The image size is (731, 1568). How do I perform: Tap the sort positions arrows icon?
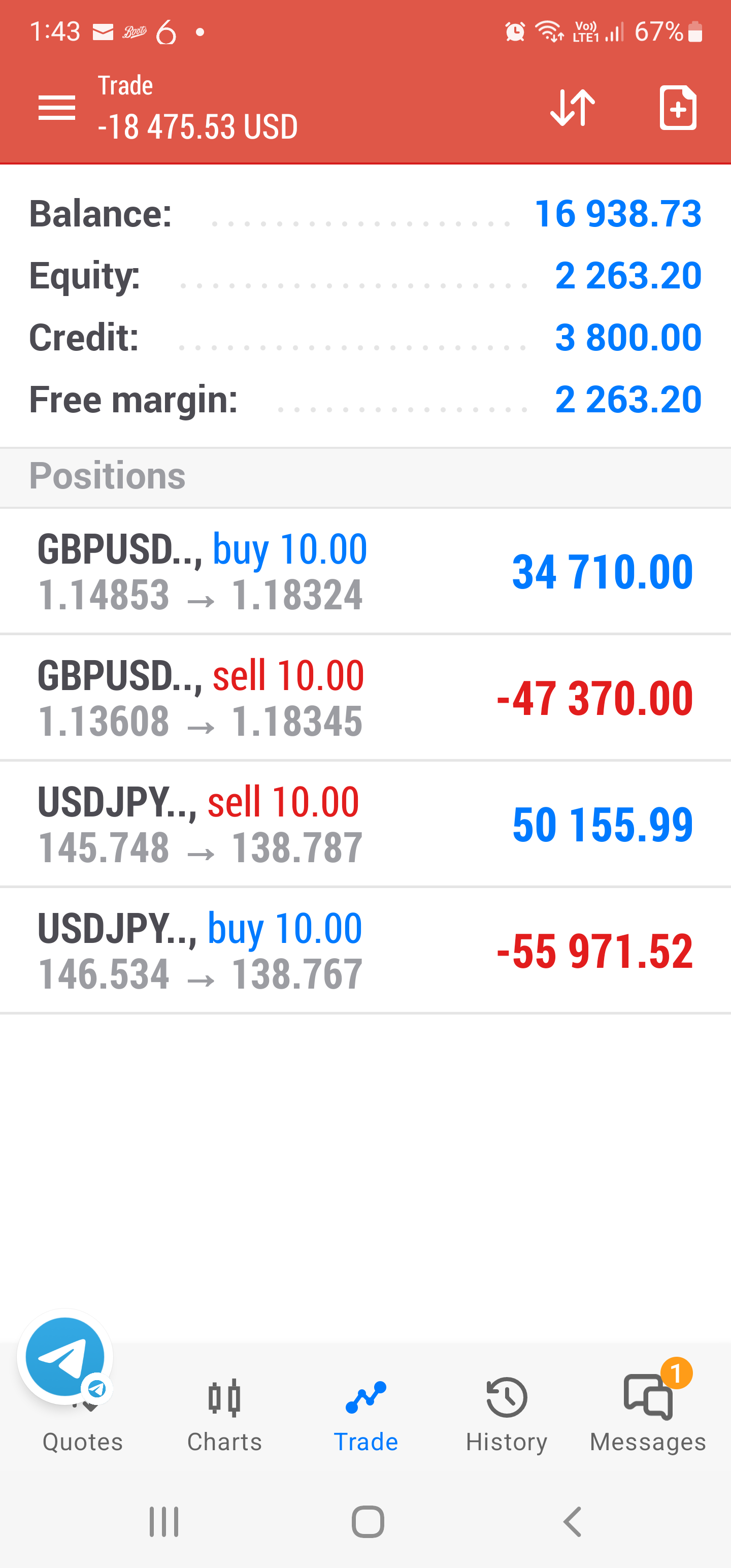click(x=572, y=108)
